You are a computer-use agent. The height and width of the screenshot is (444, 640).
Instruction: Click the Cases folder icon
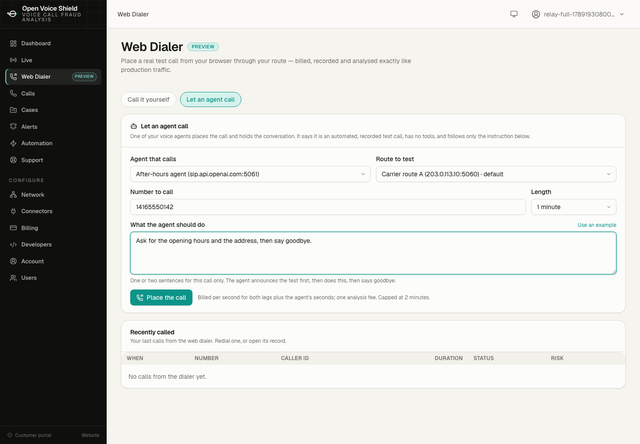pyautogui.click(x=13, y=110)
